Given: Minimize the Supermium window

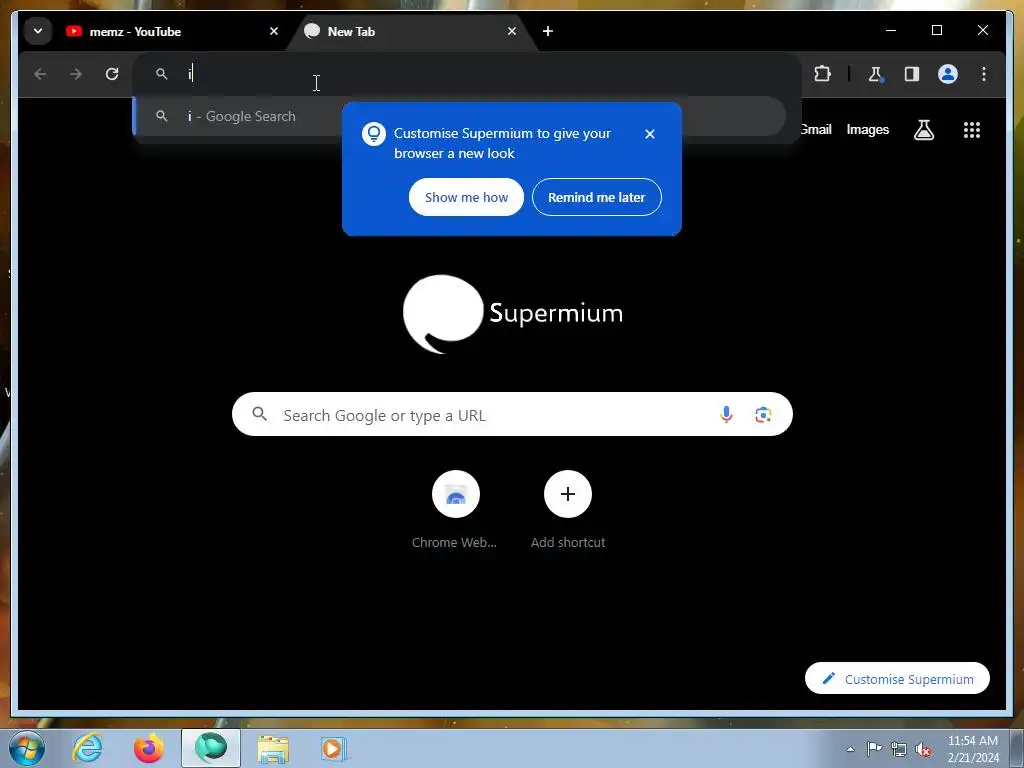Looking at the screenshot, I should [x=891, y=30].
